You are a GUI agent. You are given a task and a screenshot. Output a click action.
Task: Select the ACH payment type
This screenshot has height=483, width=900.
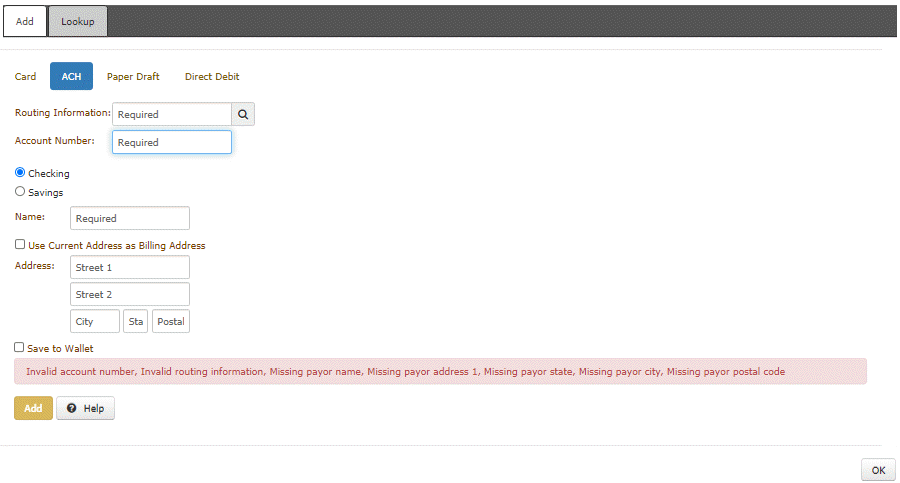(x=71, y=77)
